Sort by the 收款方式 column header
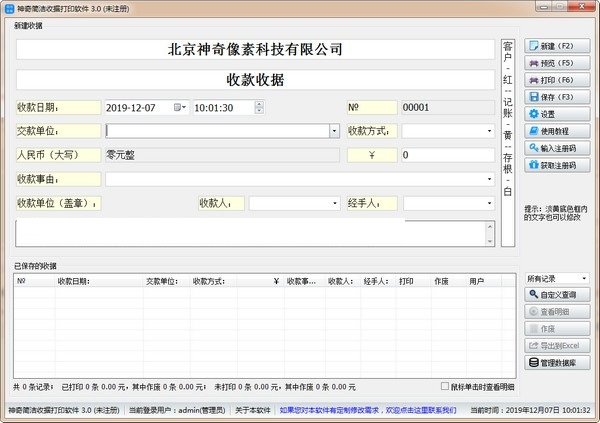 213,281
